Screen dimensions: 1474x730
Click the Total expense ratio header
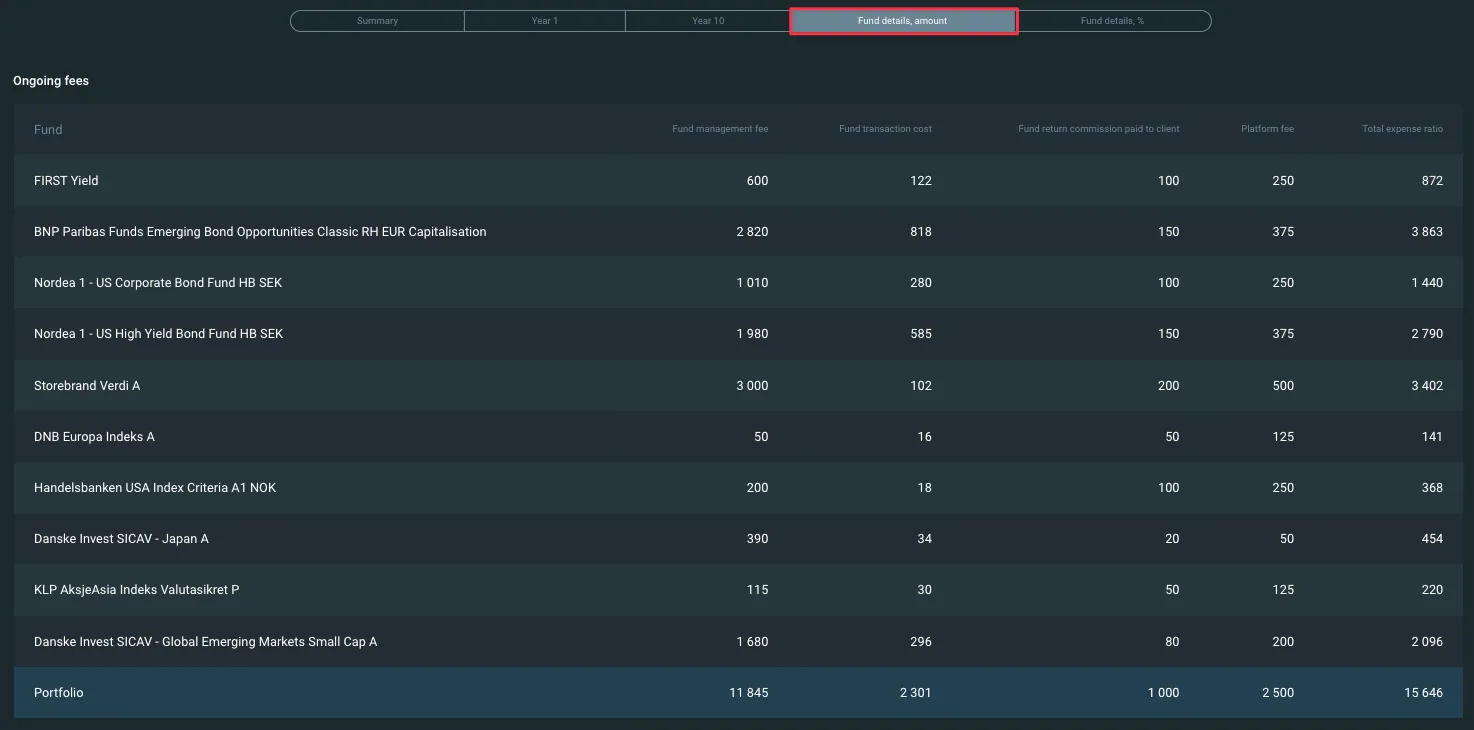1402,129
